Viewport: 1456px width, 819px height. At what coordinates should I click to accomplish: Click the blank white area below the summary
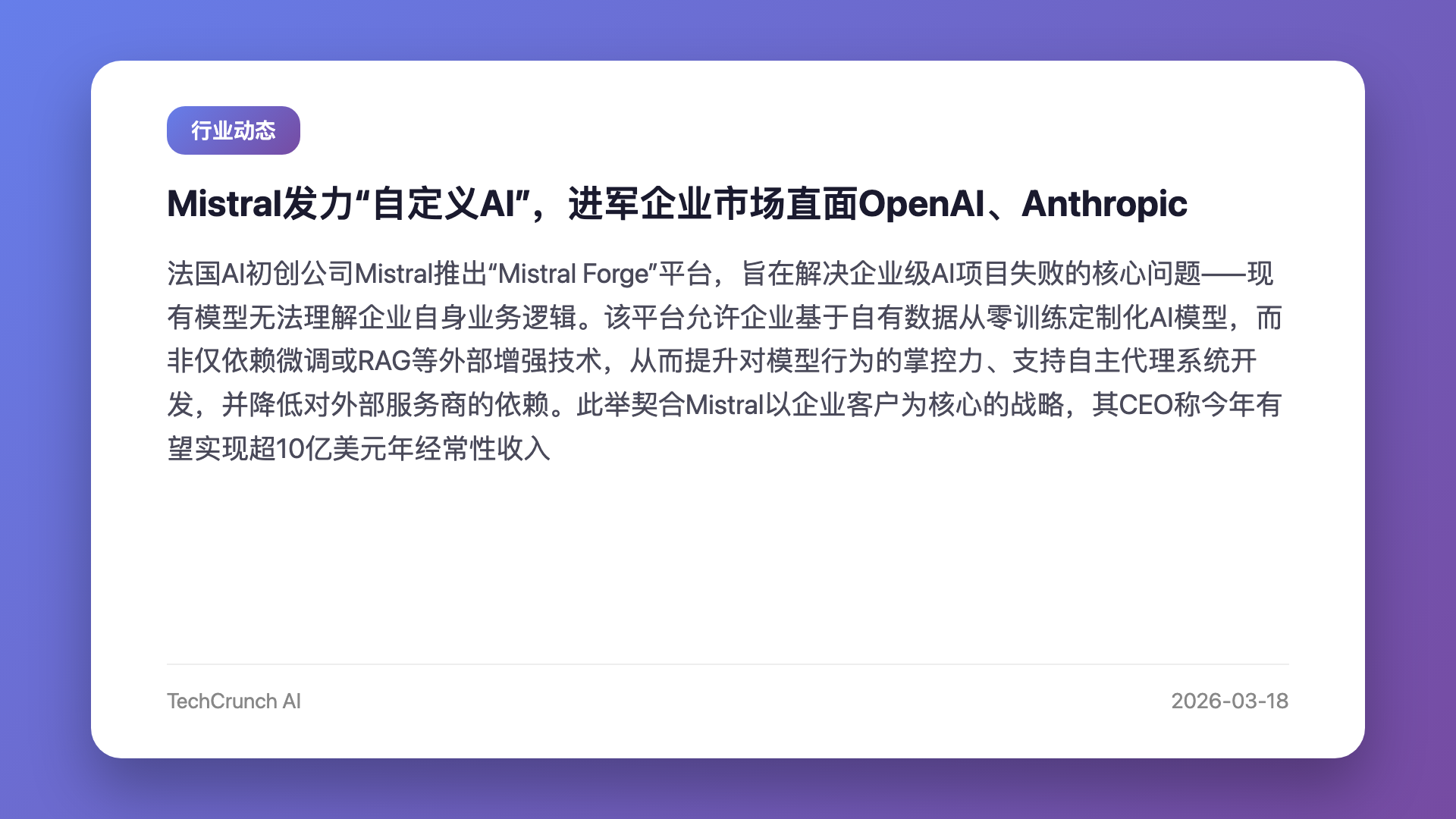coord(728,561)
